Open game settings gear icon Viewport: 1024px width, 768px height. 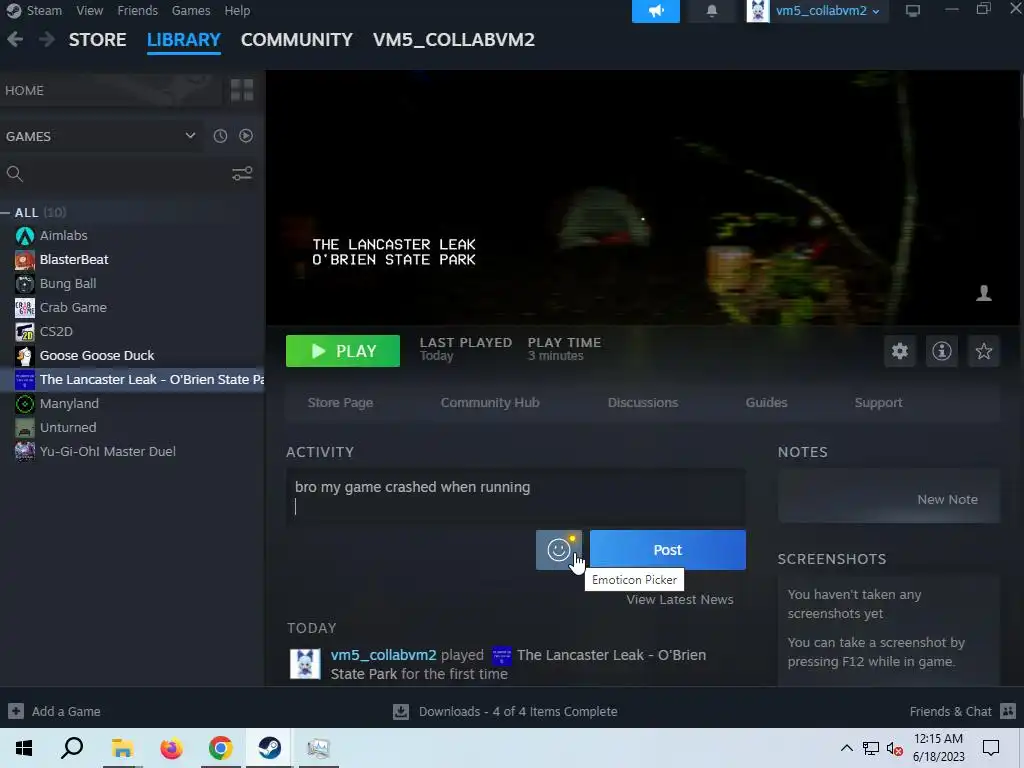coord(900,351)
